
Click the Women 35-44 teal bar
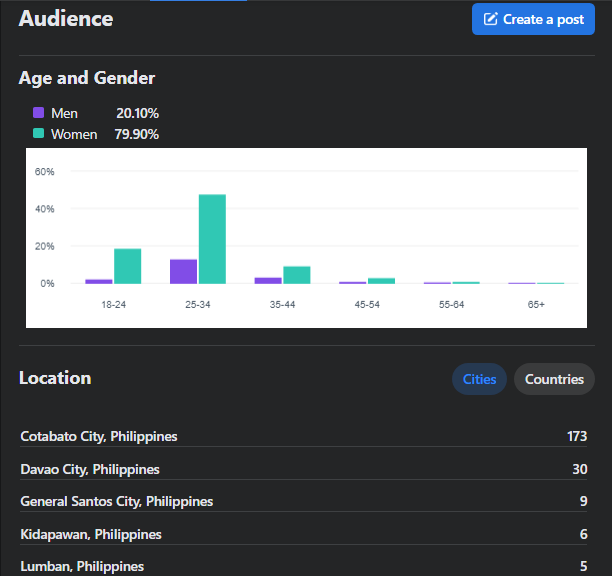[297, 275]
